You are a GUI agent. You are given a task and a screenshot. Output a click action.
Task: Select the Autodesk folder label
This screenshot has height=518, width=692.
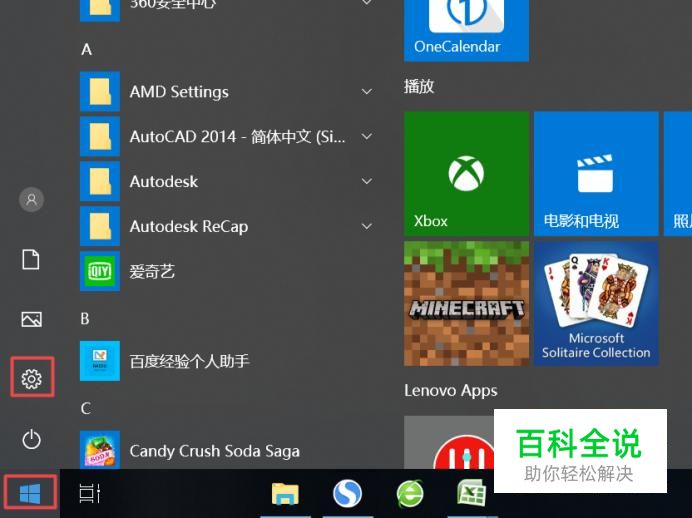164,181
